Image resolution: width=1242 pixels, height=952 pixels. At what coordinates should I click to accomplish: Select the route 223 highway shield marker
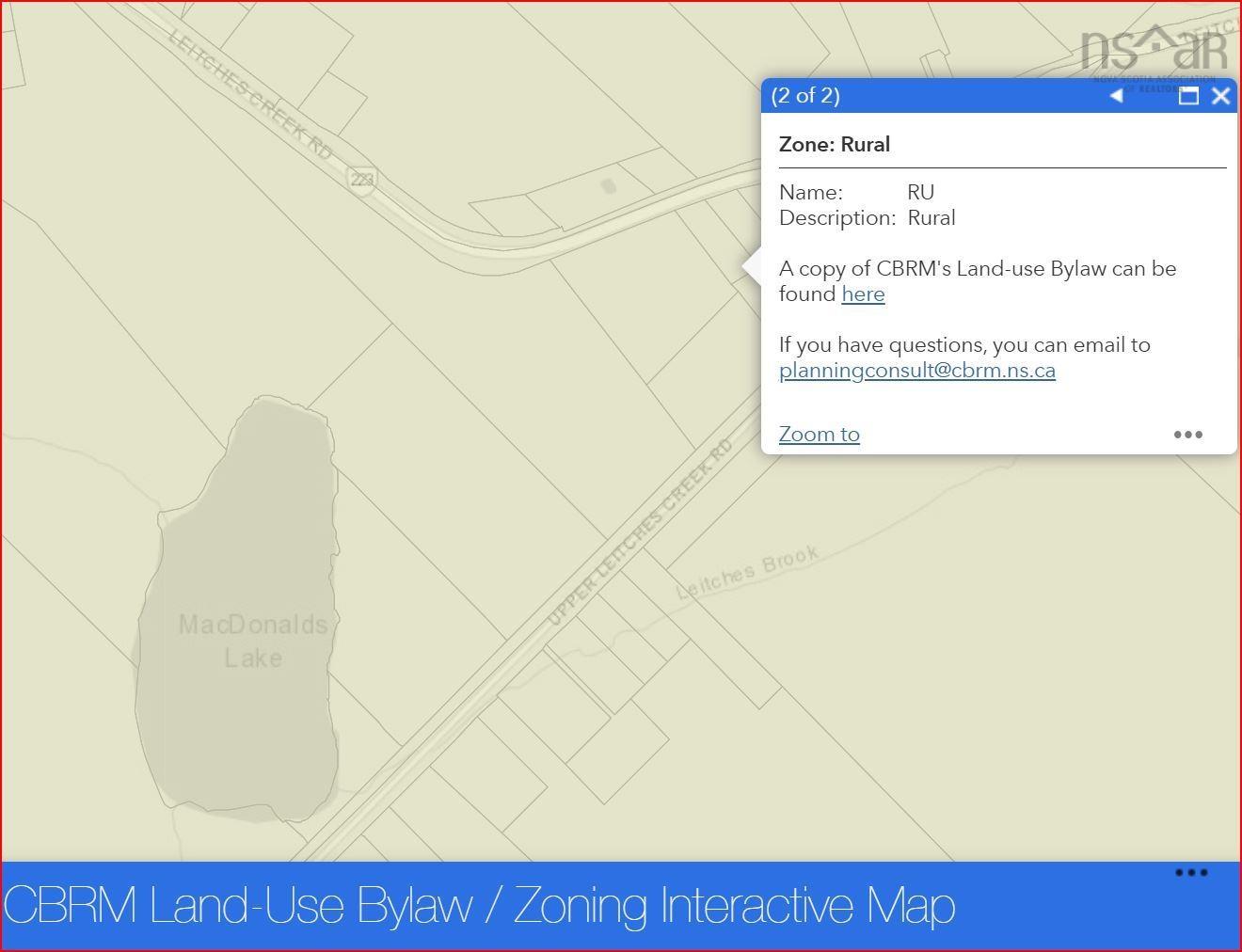pos(362,180)
